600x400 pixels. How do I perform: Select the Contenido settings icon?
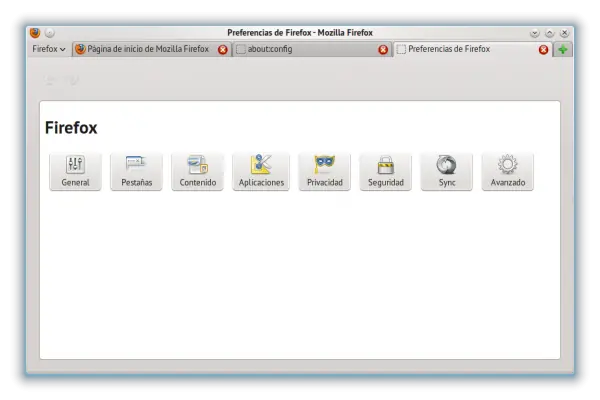point(197,171)
